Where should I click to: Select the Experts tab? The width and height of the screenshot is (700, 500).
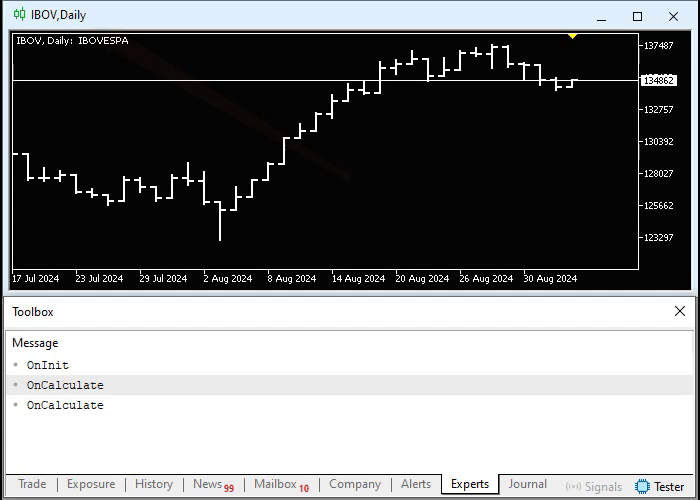470,484
